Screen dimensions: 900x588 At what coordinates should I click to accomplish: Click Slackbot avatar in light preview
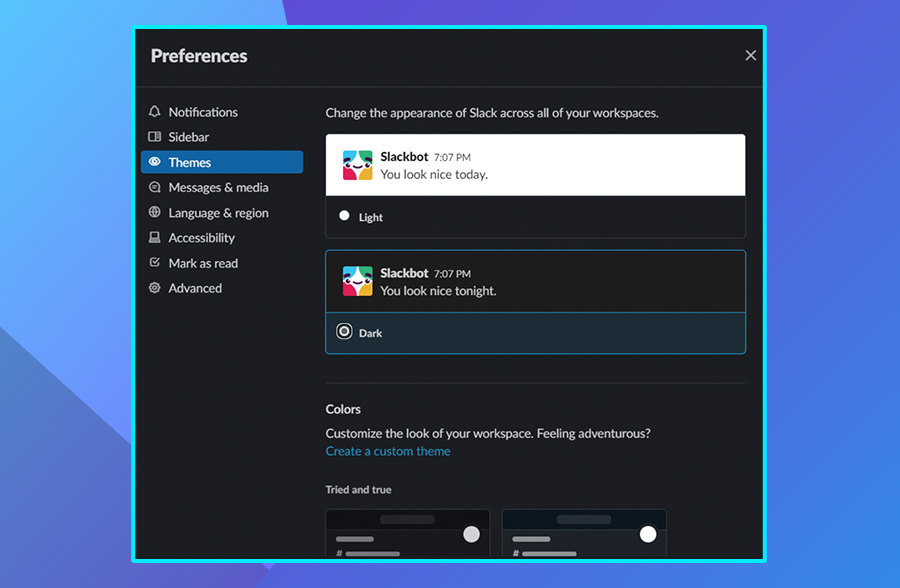357,165
